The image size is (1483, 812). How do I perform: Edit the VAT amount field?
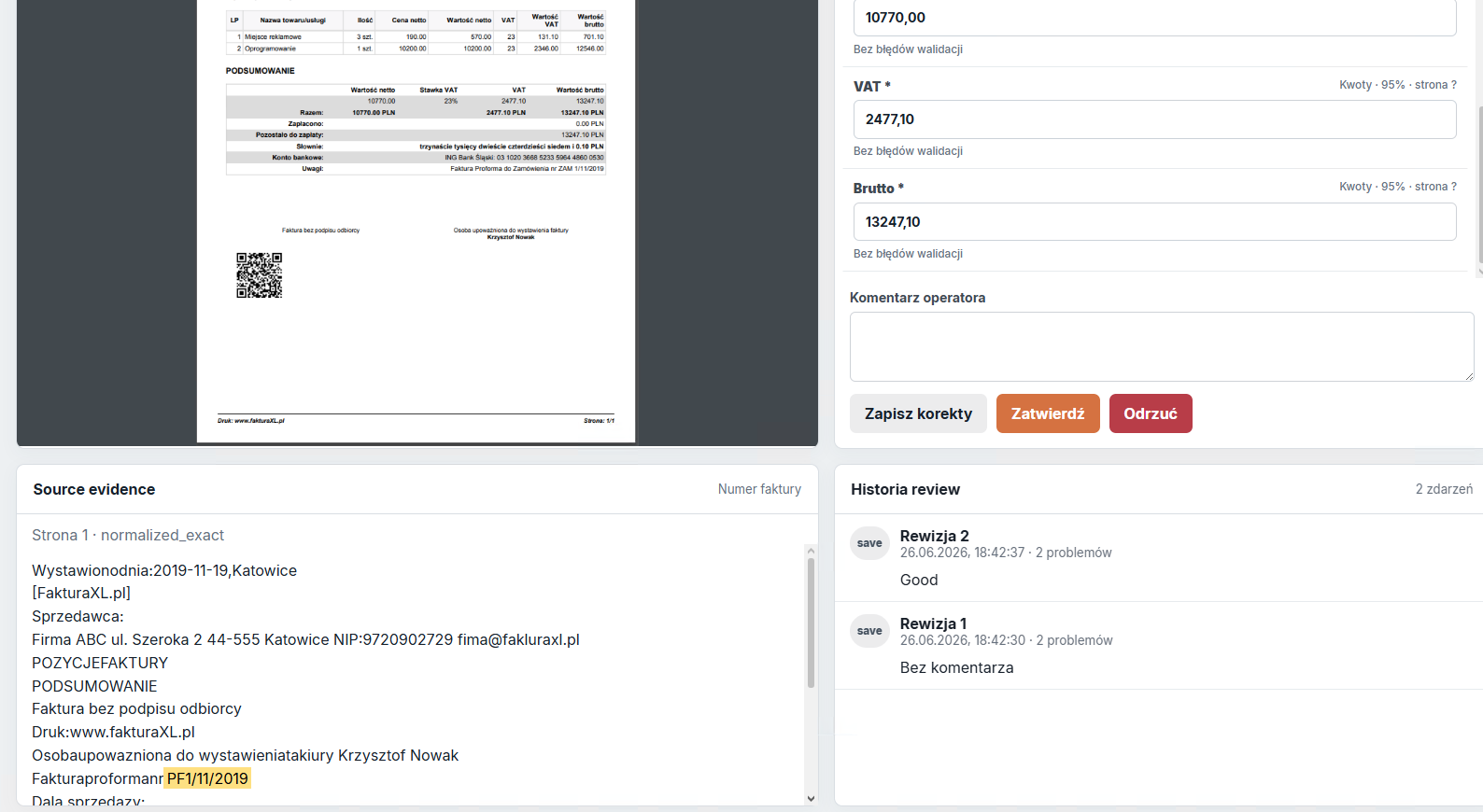click(x=1154, y=119)
